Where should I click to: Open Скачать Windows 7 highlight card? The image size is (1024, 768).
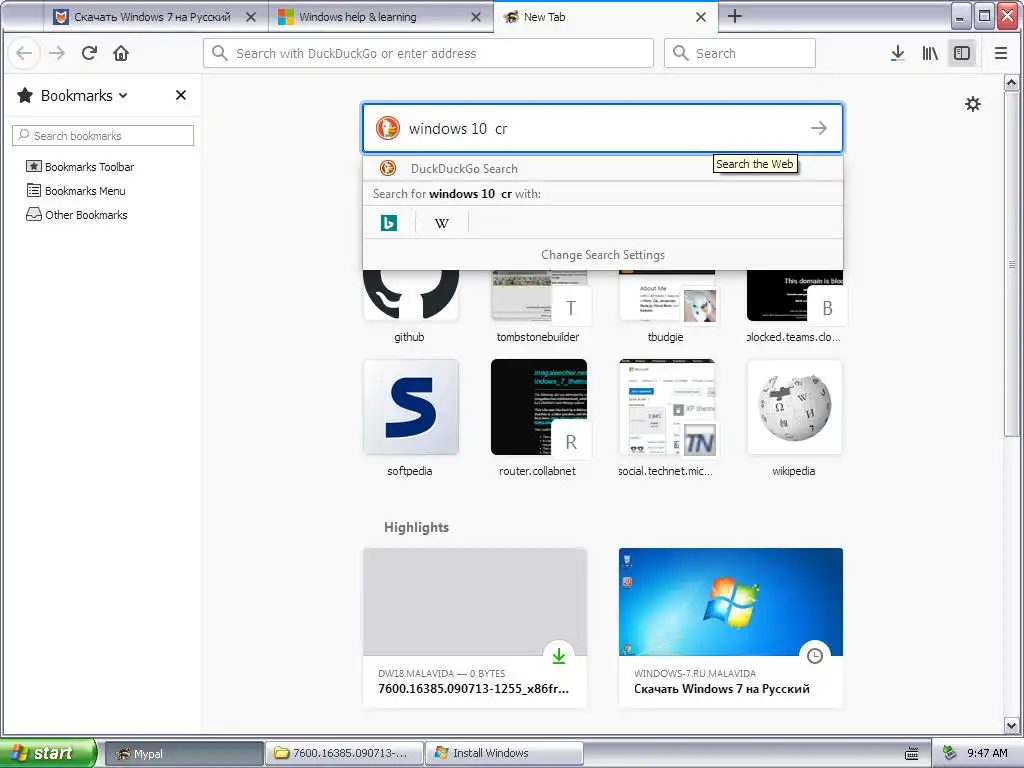731,628
